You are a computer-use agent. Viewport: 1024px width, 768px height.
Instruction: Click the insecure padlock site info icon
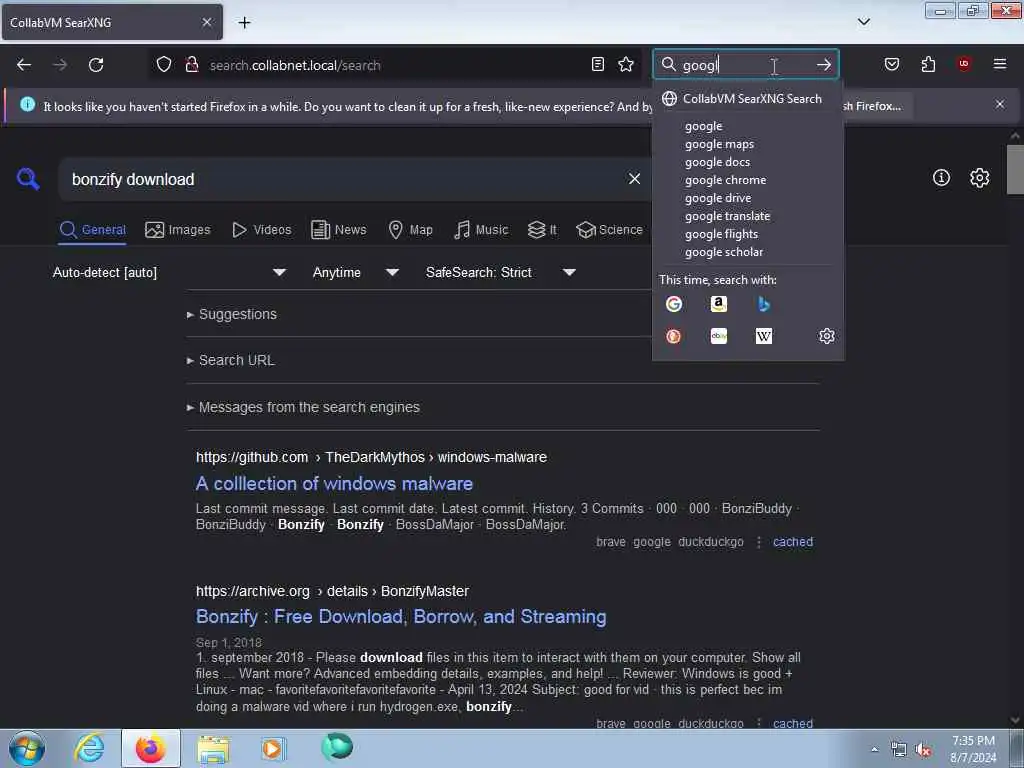(191, 64)
